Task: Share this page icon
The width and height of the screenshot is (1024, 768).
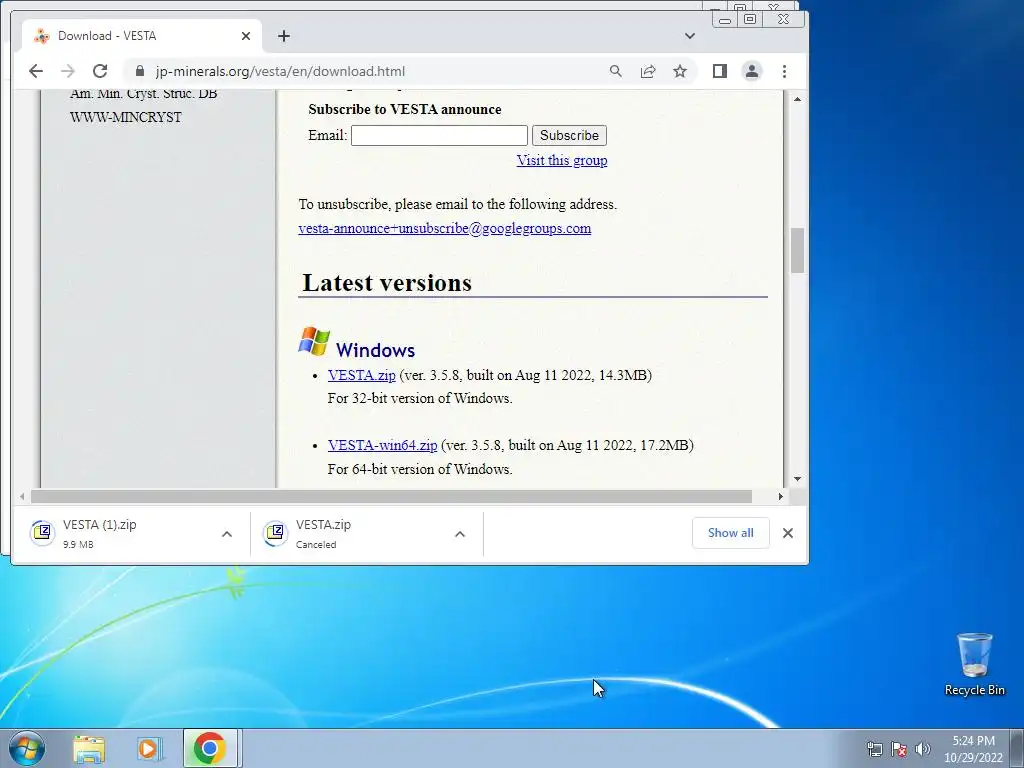Action: point(648,71)
